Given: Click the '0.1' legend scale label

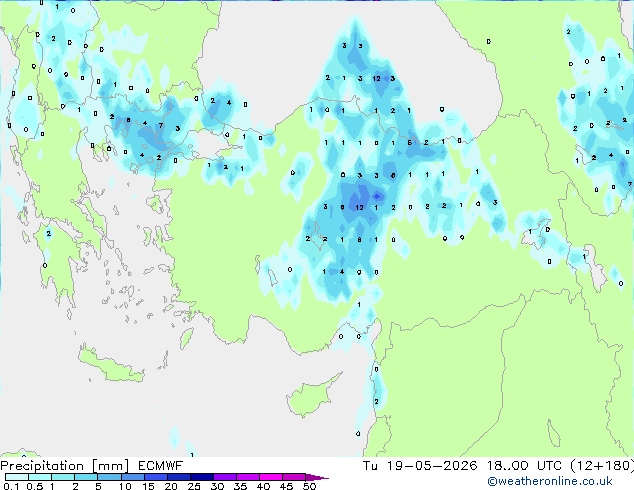Looking at the screenshot, I should (x=11, y=486).
